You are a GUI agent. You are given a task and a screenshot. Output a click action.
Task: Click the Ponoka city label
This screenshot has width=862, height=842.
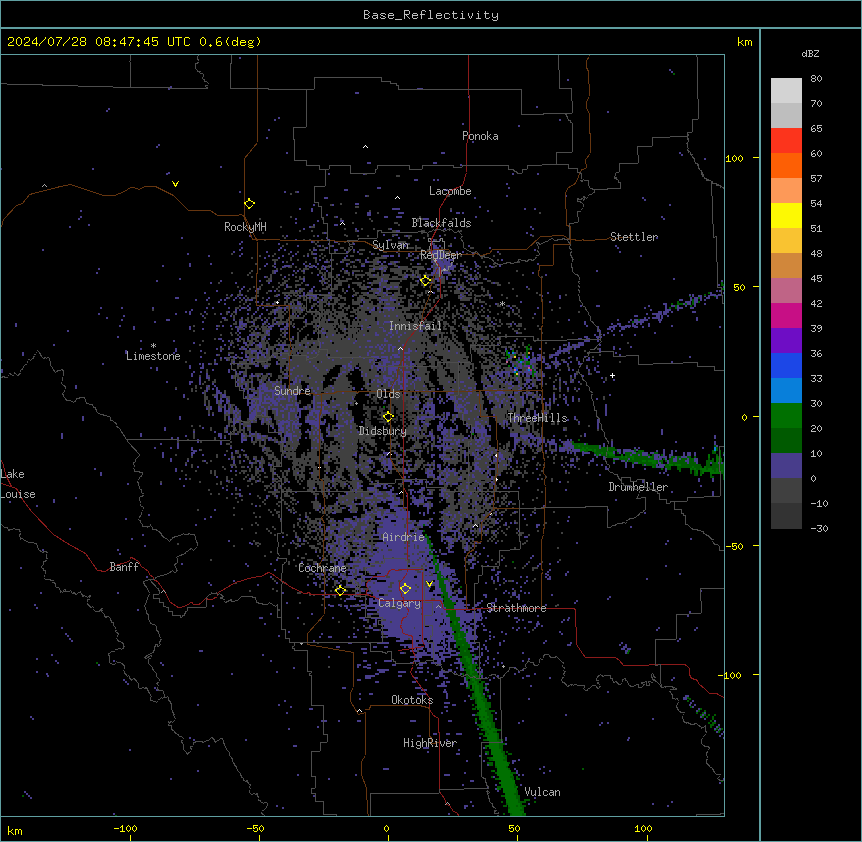click(x=480, y=136)
